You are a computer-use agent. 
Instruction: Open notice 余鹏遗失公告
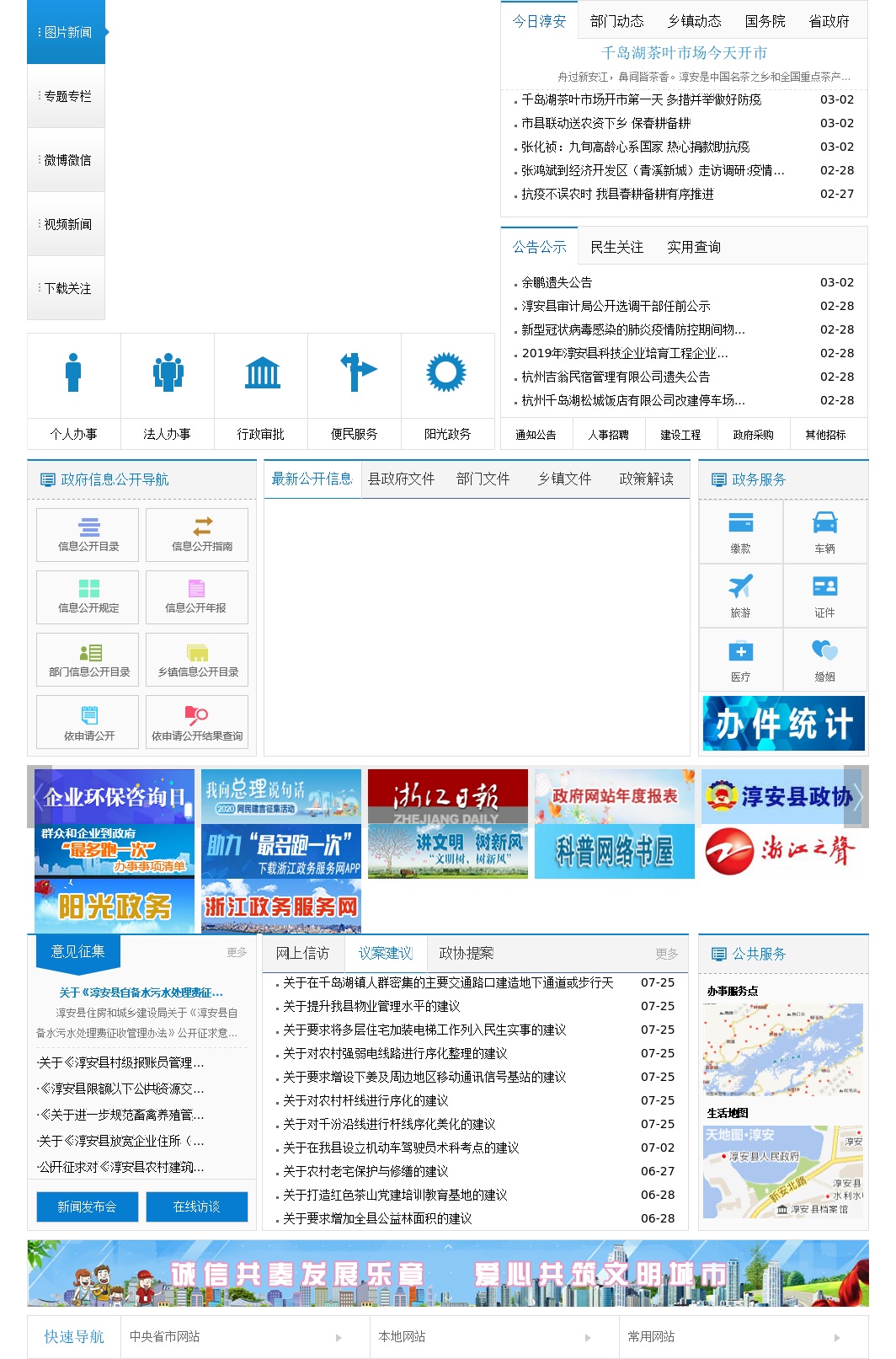pyautogui.click(x=557, y=282)
